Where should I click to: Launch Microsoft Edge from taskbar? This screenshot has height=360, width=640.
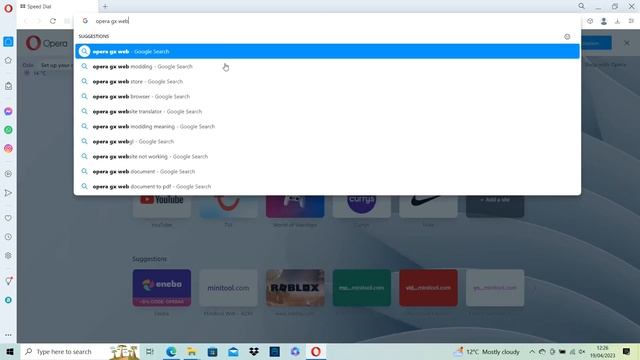171,351
